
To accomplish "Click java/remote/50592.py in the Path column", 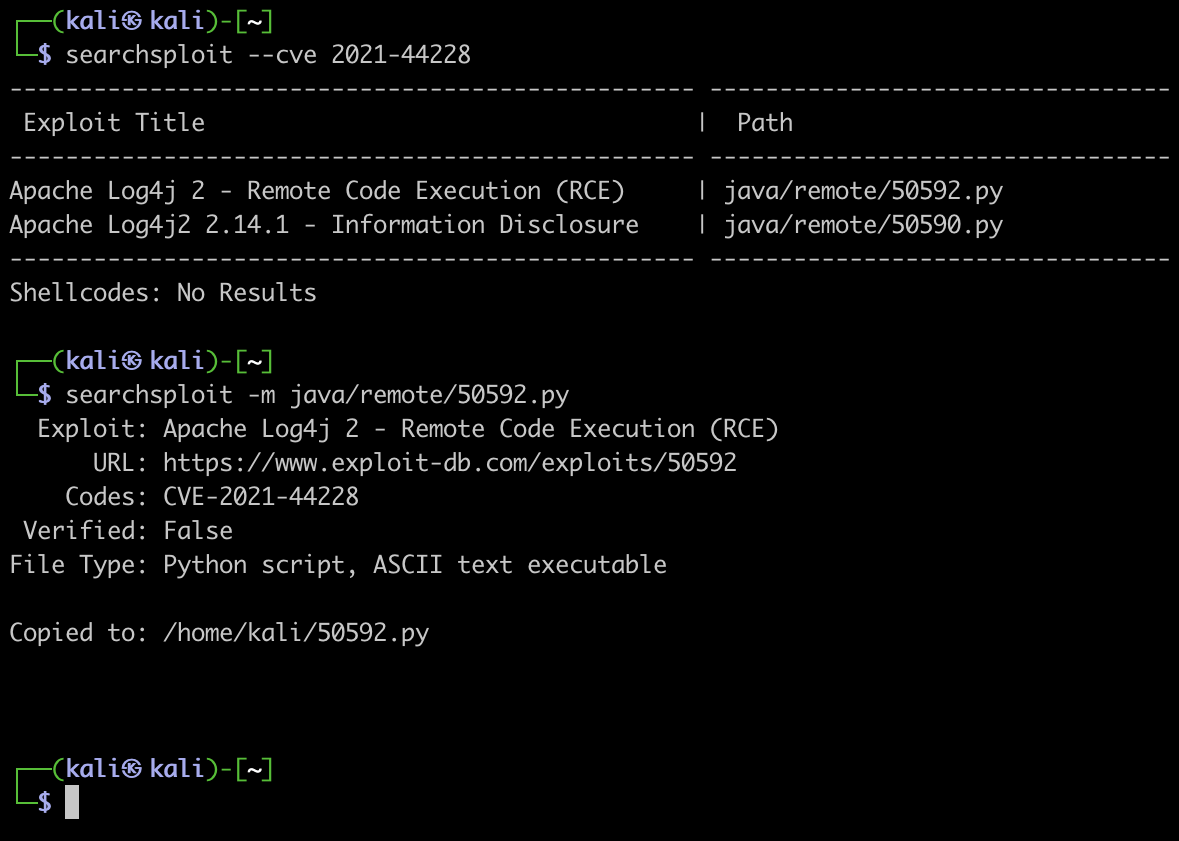I will 863,191.
